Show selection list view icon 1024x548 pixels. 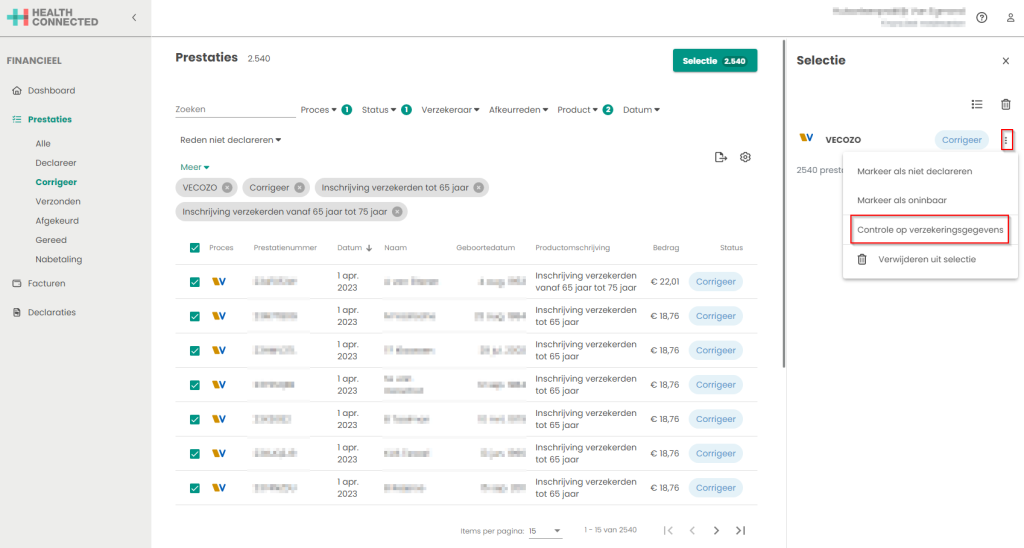tap(977, 104)
